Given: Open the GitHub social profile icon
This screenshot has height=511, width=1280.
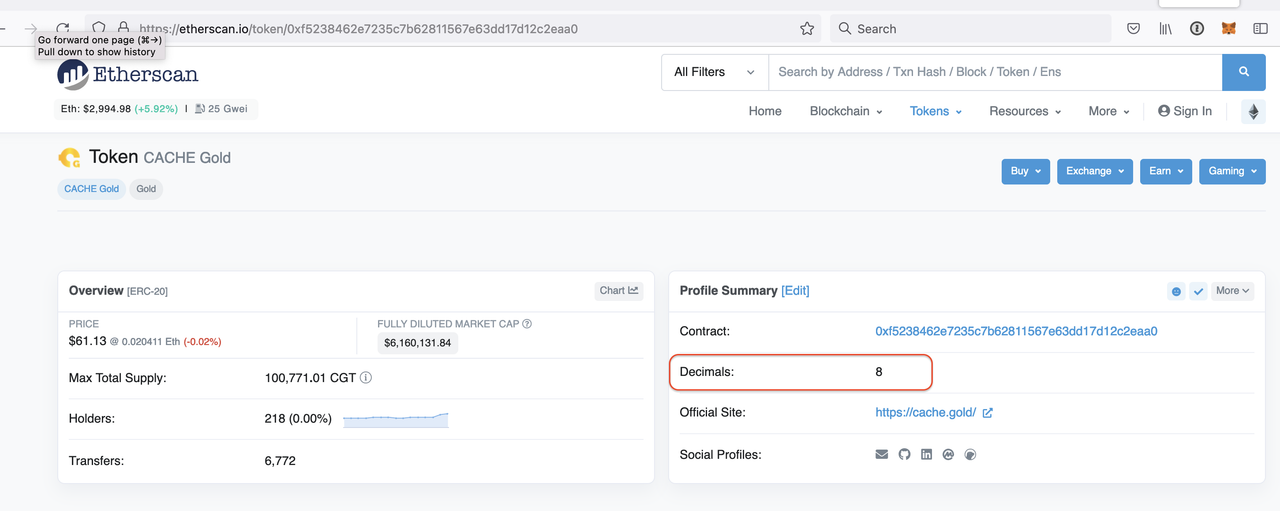Looking at the screenshot, I should (x=904, y=454).
